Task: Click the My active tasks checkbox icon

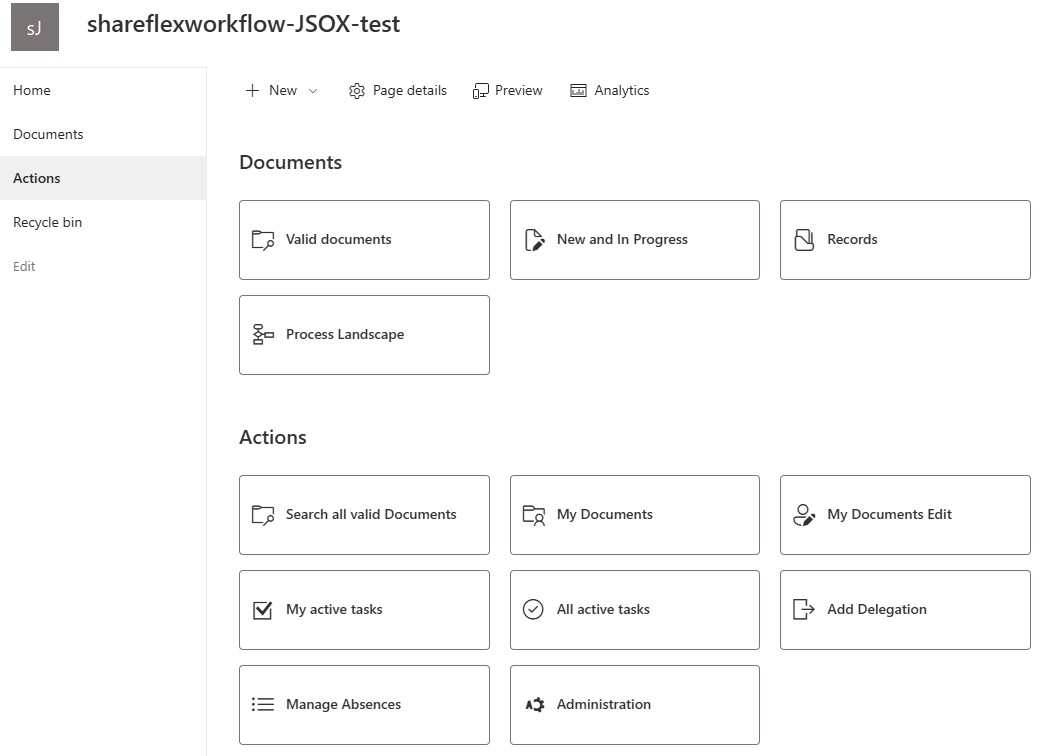Action: point(263,610)
